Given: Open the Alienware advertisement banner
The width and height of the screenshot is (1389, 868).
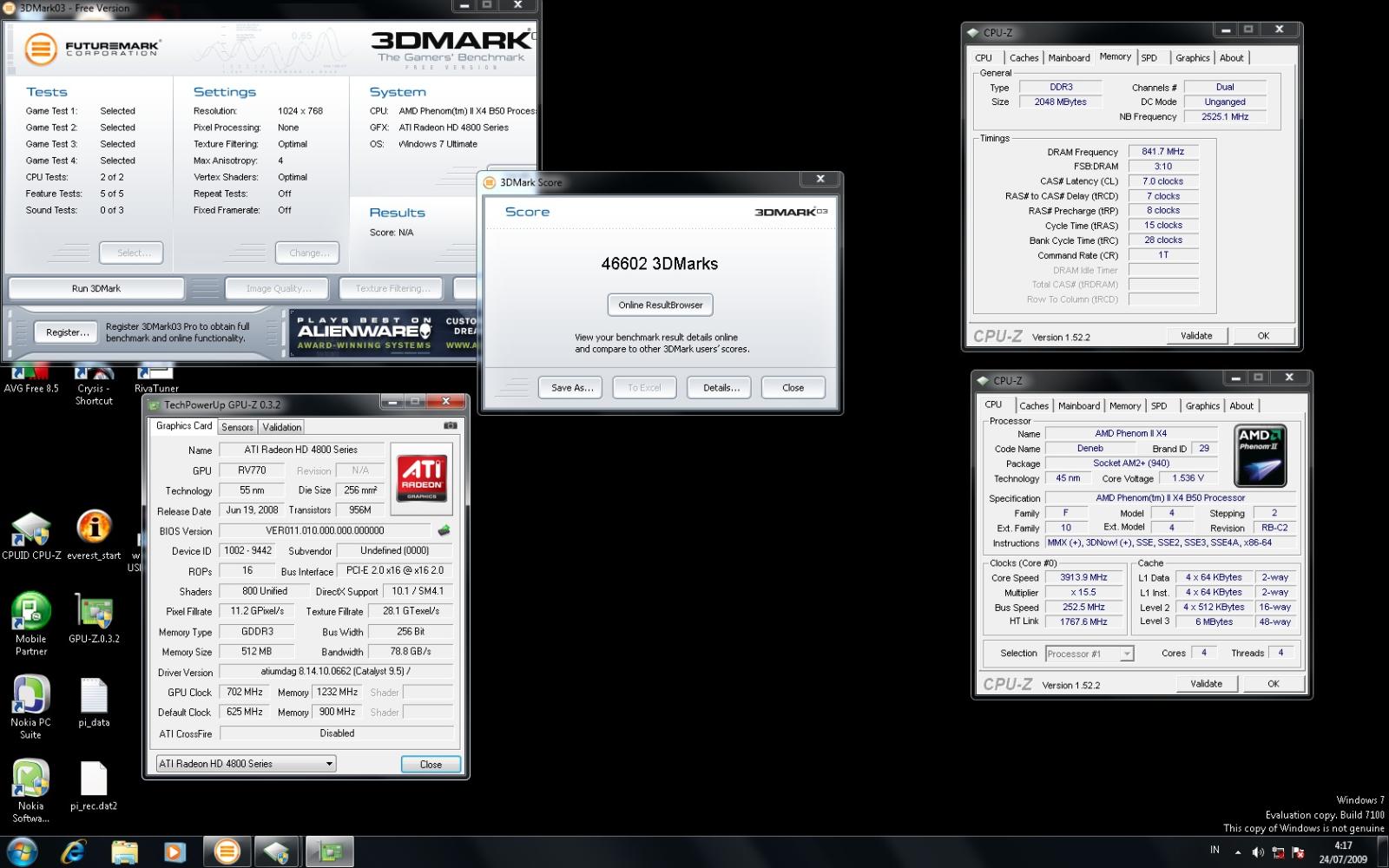Looking at the screenshot, I should (x=383, y=332).
